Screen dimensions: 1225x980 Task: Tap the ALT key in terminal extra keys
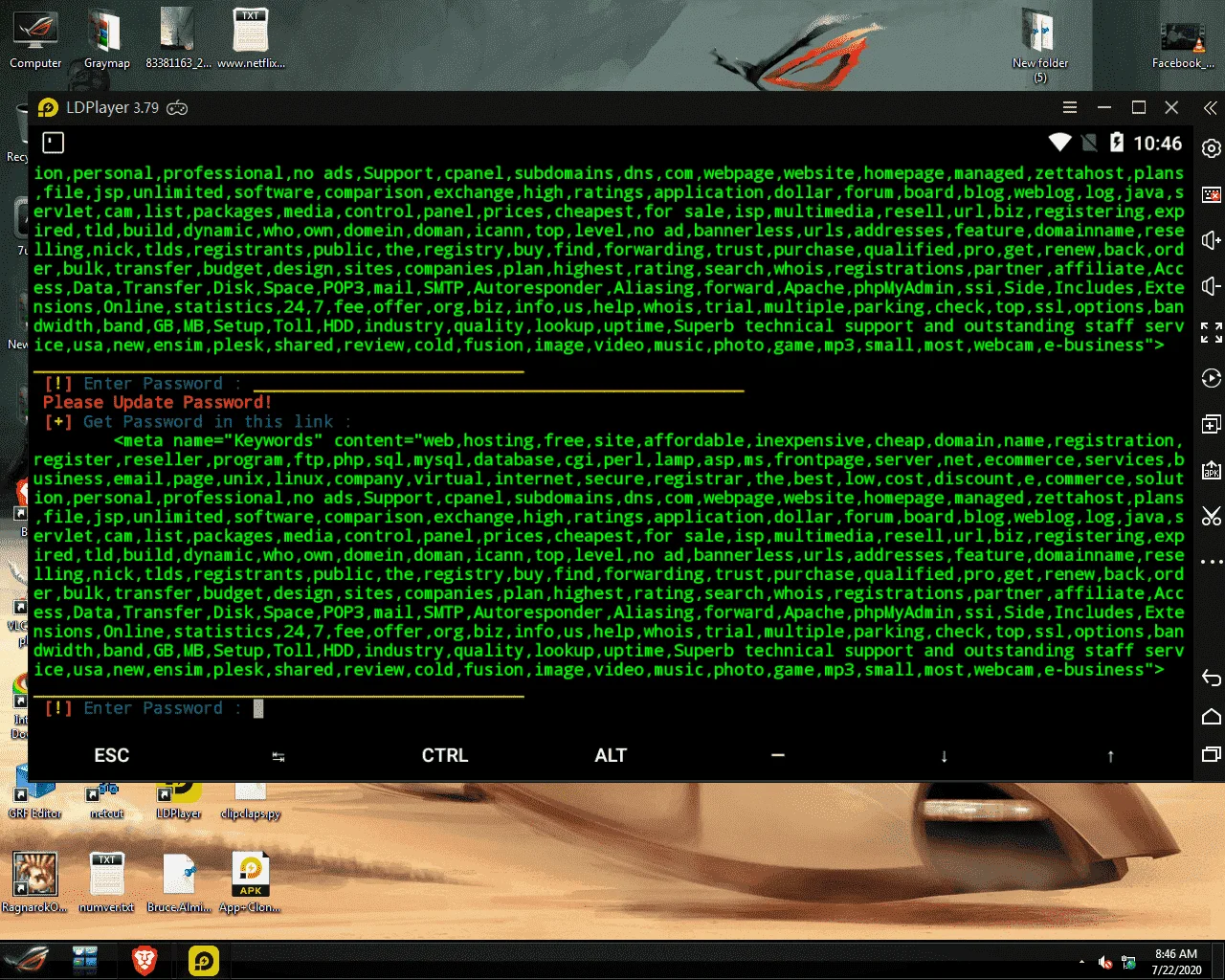click(x=611, y=755)
